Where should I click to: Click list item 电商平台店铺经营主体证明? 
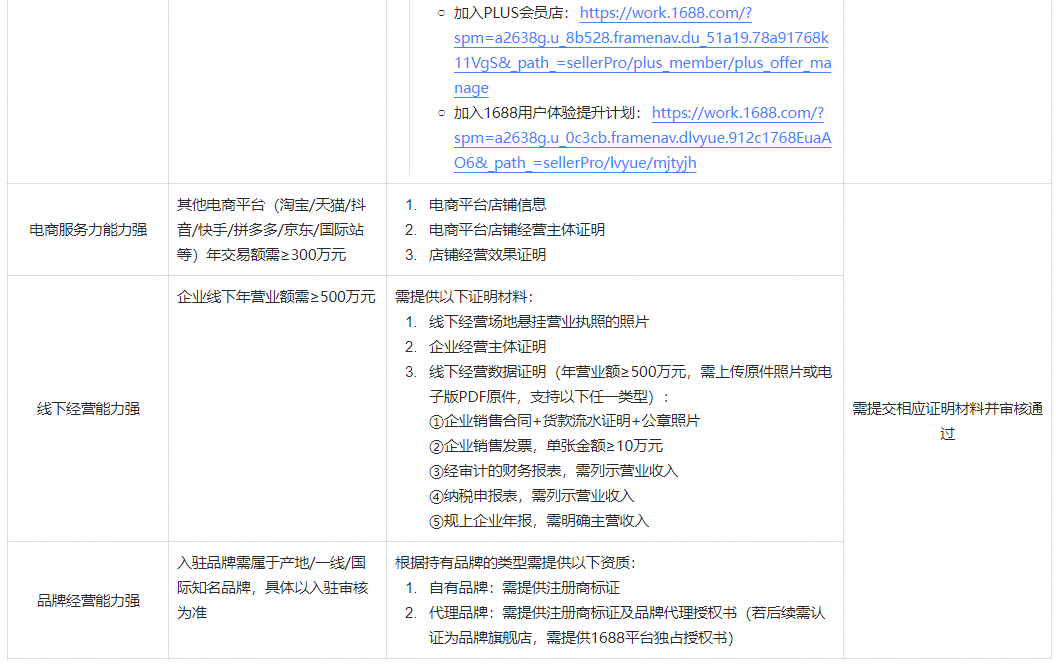(516, 229)
